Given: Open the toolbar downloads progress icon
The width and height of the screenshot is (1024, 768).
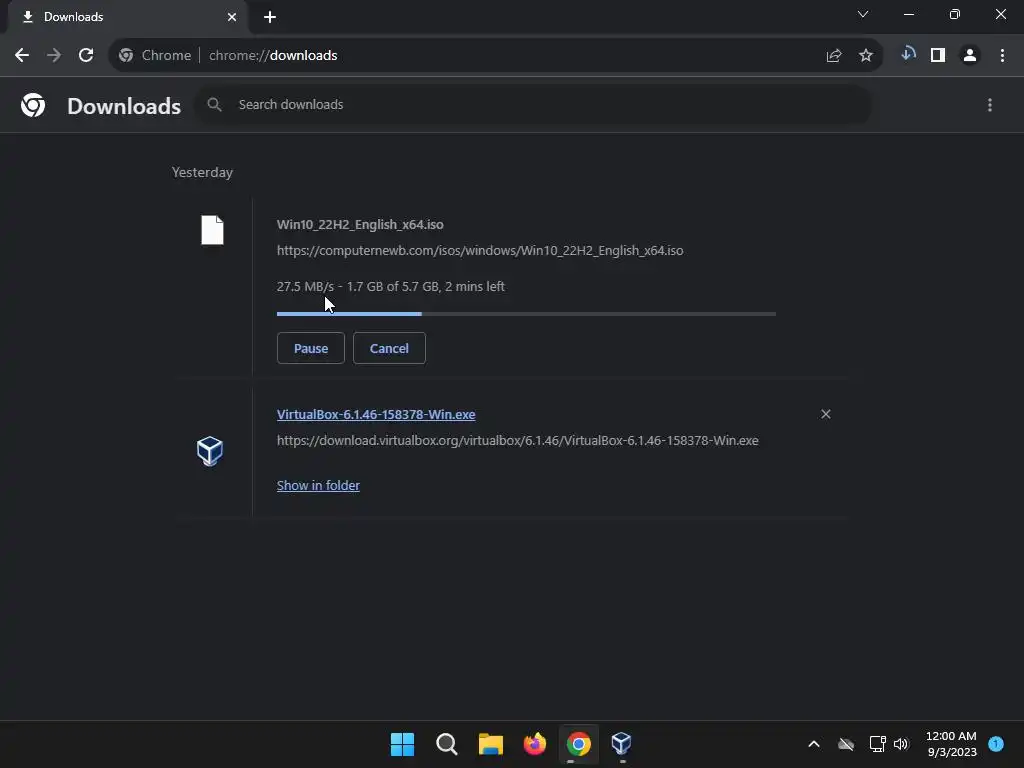Looking at the screenshot, I should pyautogui.click(x=908, y=55).
